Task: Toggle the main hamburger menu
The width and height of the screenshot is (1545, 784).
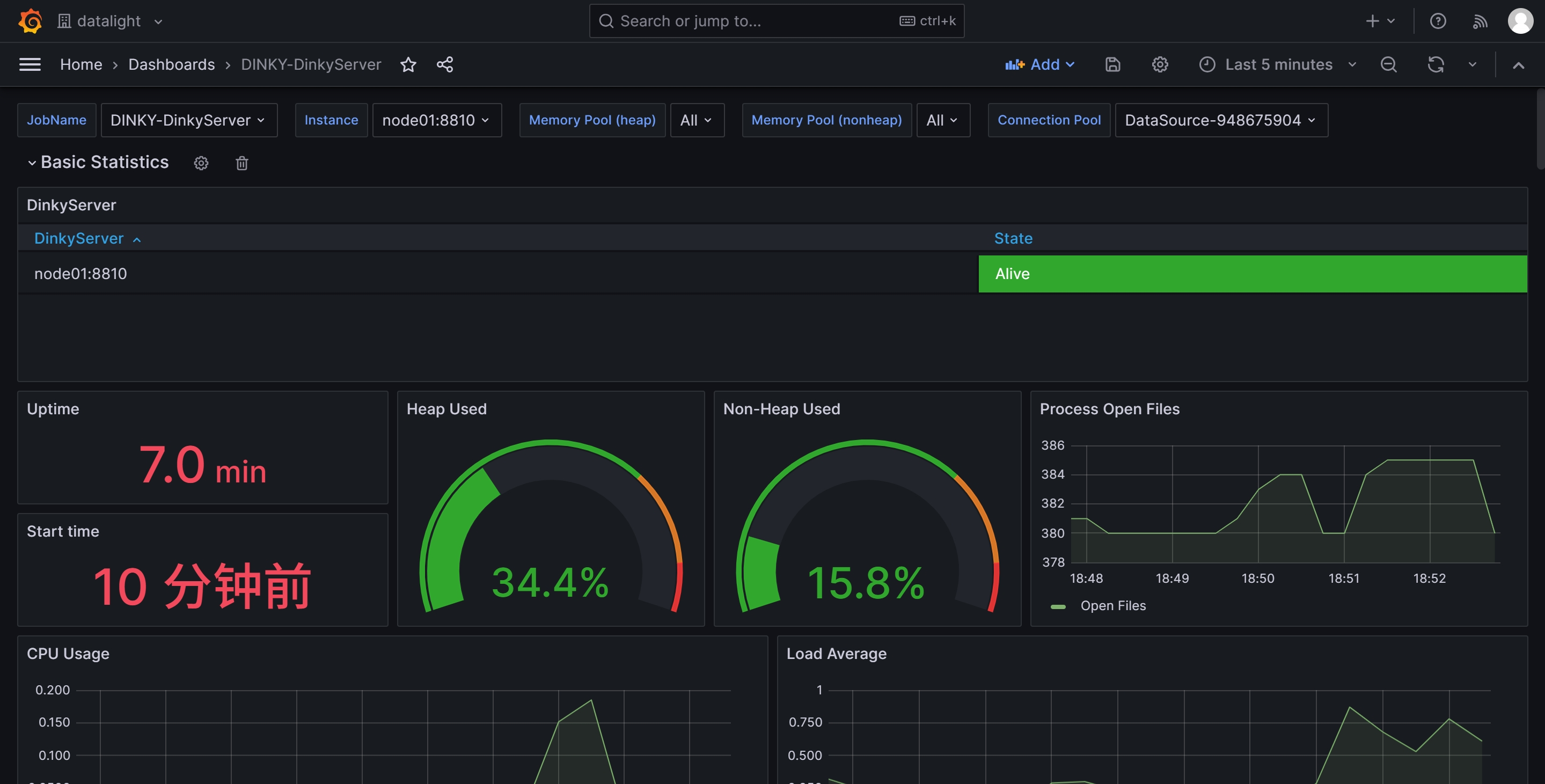Action: [30, 65]
